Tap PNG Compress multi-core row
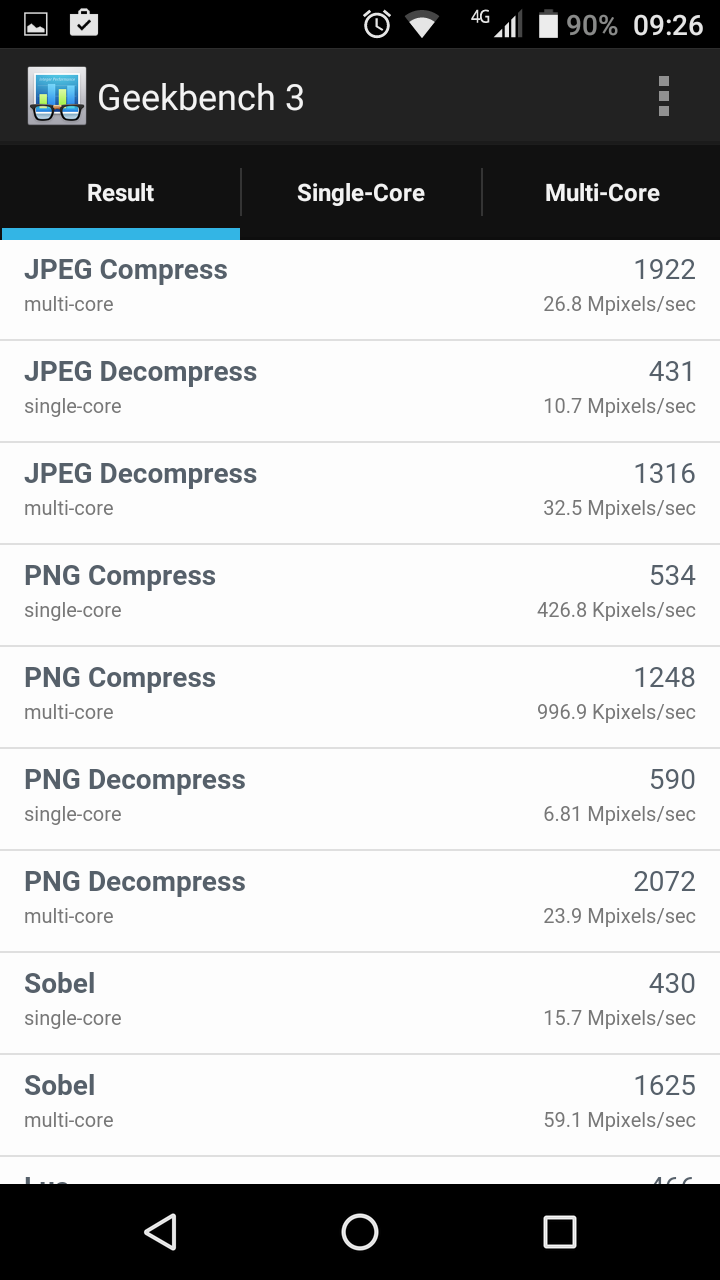This screenshot has height=1280, width=720. coord(360,695)
